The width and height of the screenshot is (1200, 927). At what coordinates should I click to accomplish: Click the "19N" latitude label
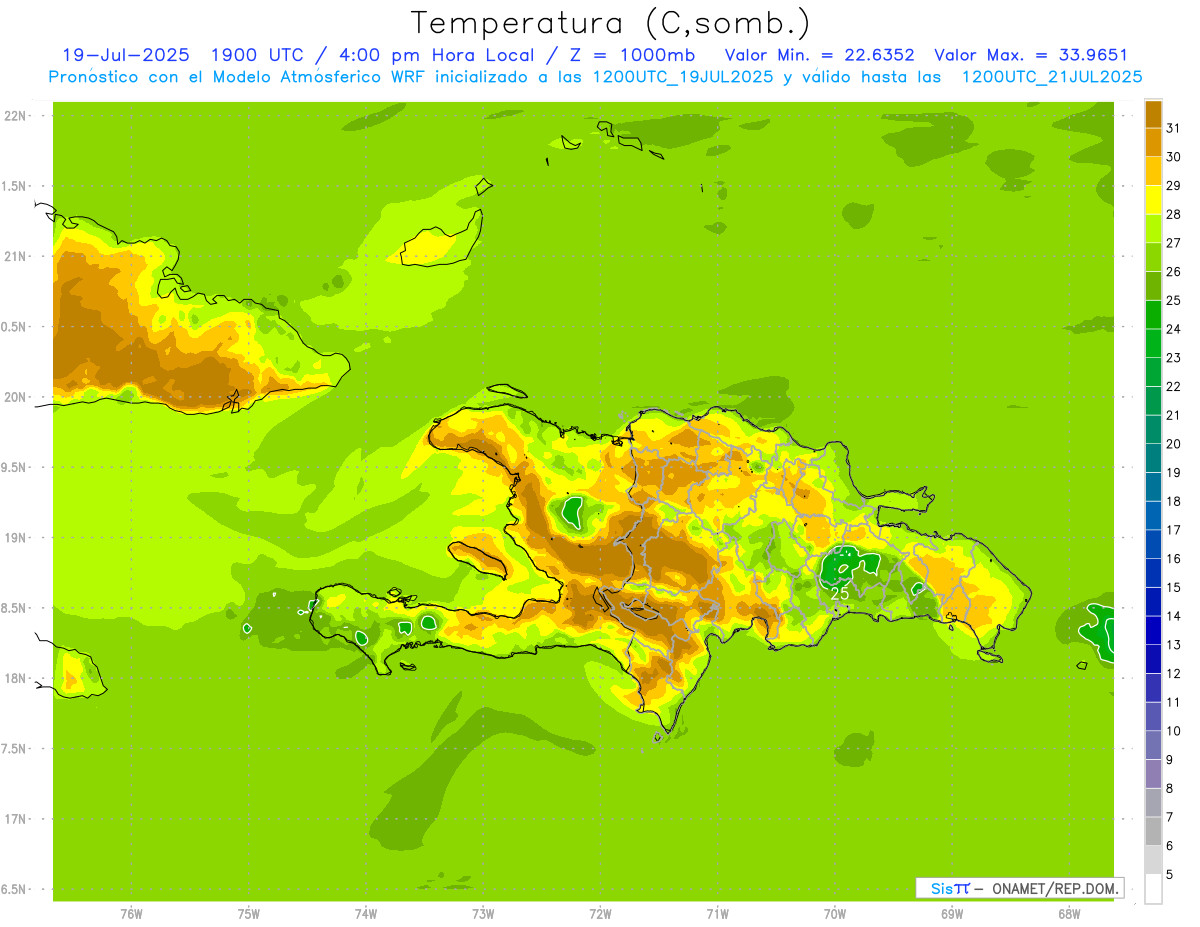click(15, 538)
